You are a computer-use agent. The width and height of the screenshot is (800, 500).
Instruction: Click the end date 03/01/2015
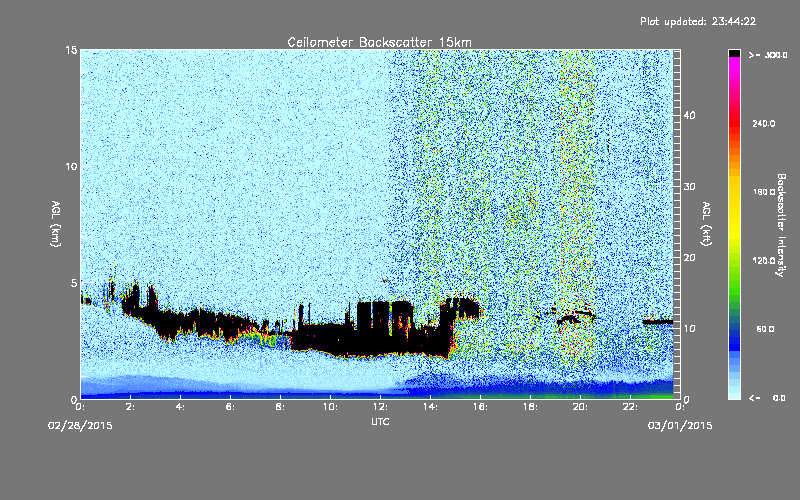point(680,426)
